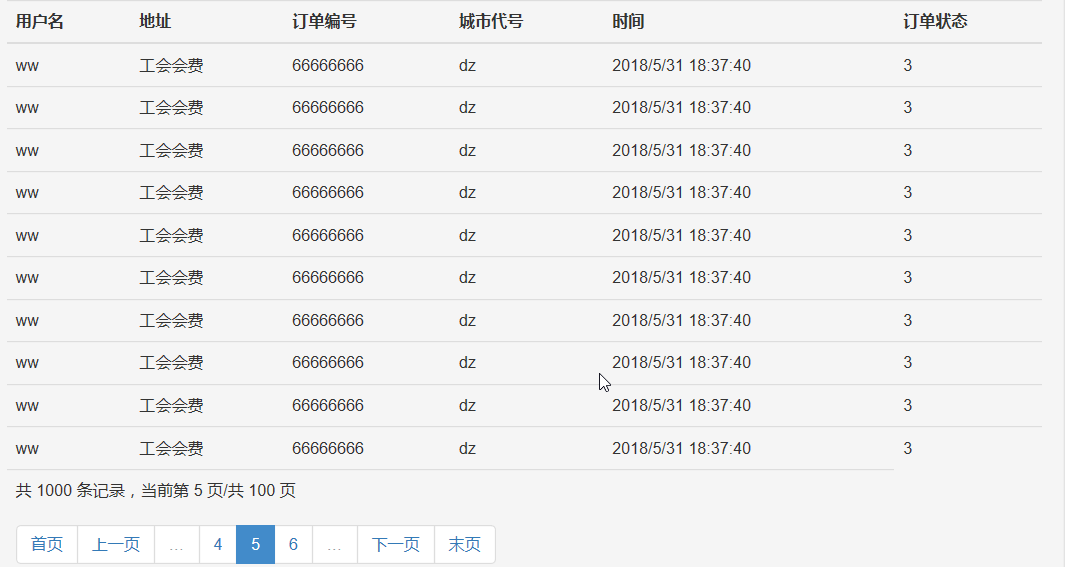Viewport: 1092px width, 567px height.
Task: Go to 首页 in the pagination
Action: pyautogui.click(x=47, y=544)
